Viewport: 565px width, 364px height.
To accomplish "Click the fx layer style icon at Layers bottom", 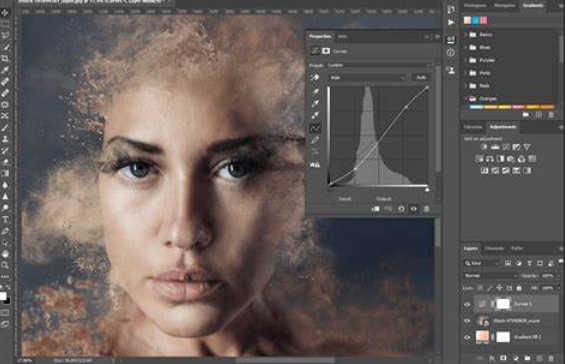I will 492,358.
